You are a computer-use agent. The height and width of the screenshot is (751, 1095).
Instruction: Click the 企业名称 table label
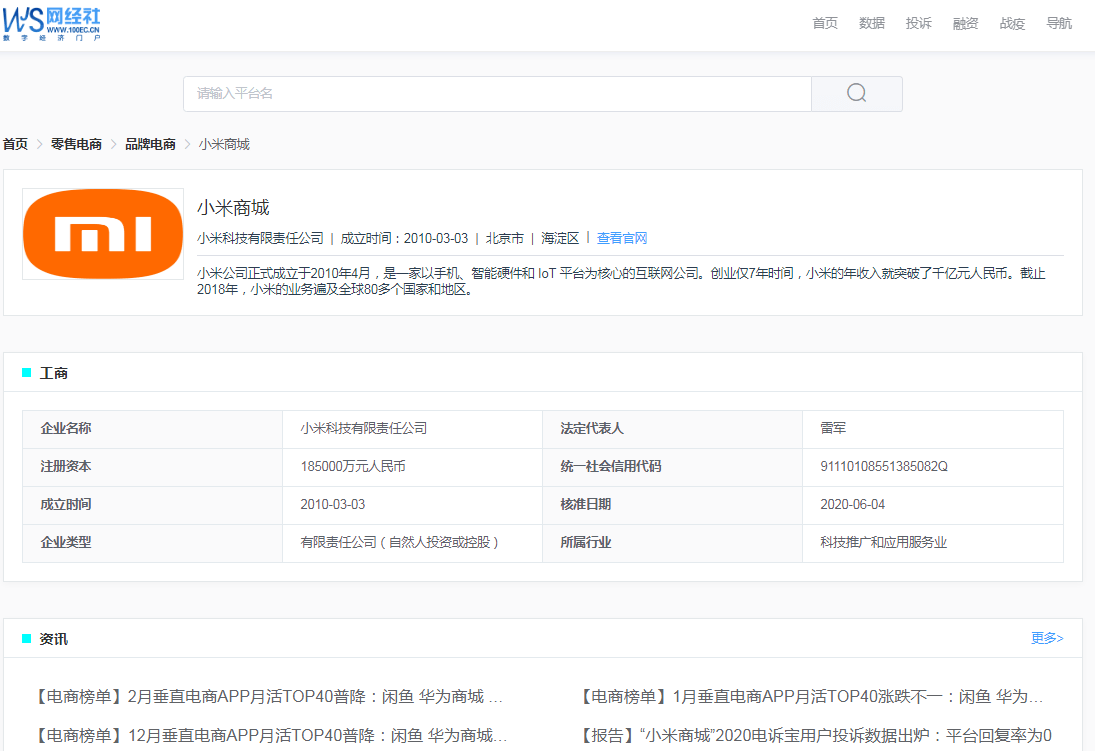pos(66,428)
